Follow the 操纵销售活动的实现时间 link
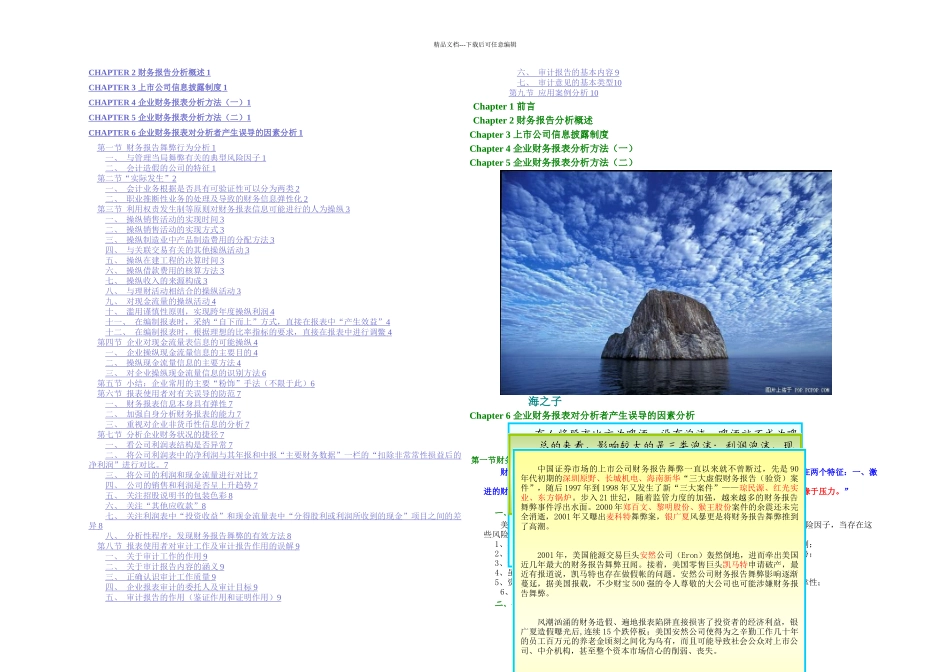 [165, 219]
